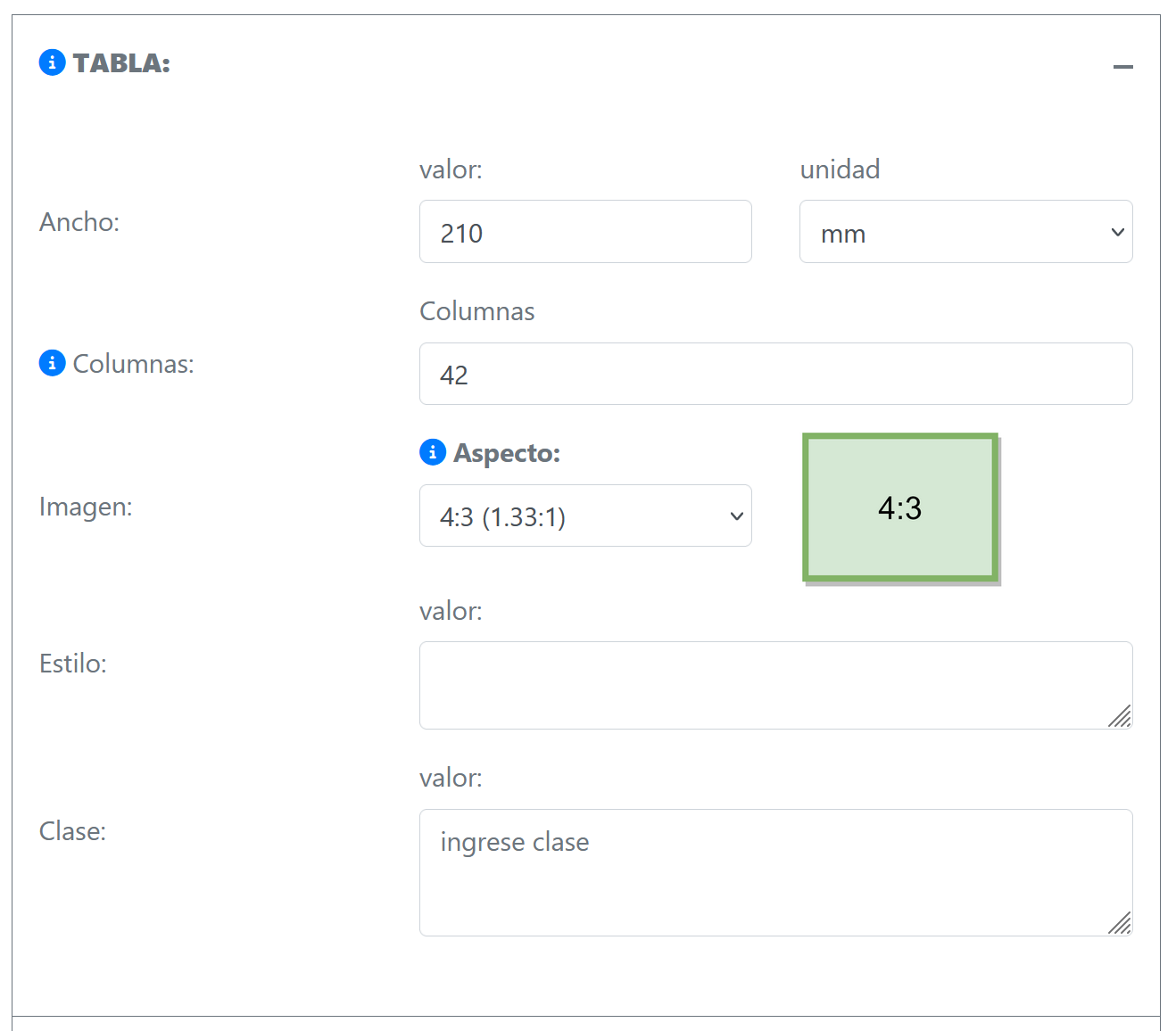
Task: Focus the Columnas field containing 42
Action: tap(775, 375)
